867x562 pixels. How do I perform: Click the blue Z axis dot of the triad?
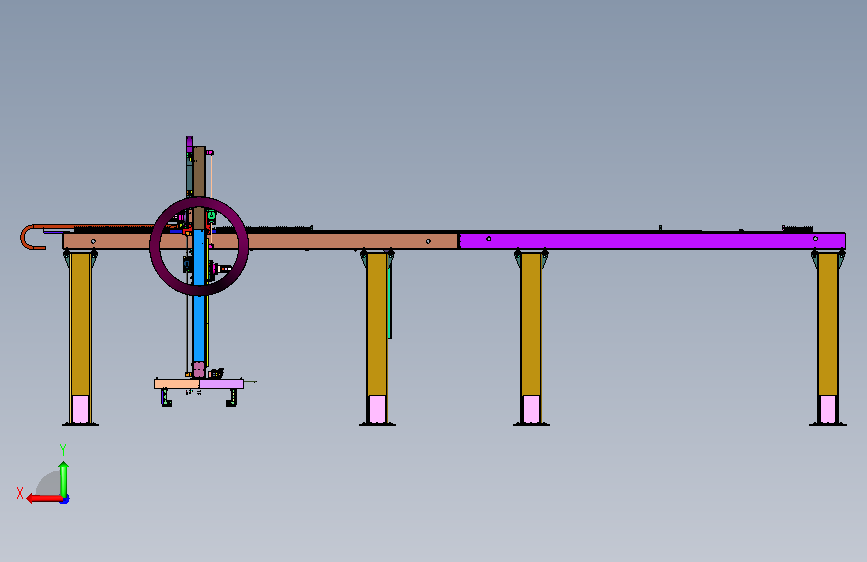coord(65,500)
